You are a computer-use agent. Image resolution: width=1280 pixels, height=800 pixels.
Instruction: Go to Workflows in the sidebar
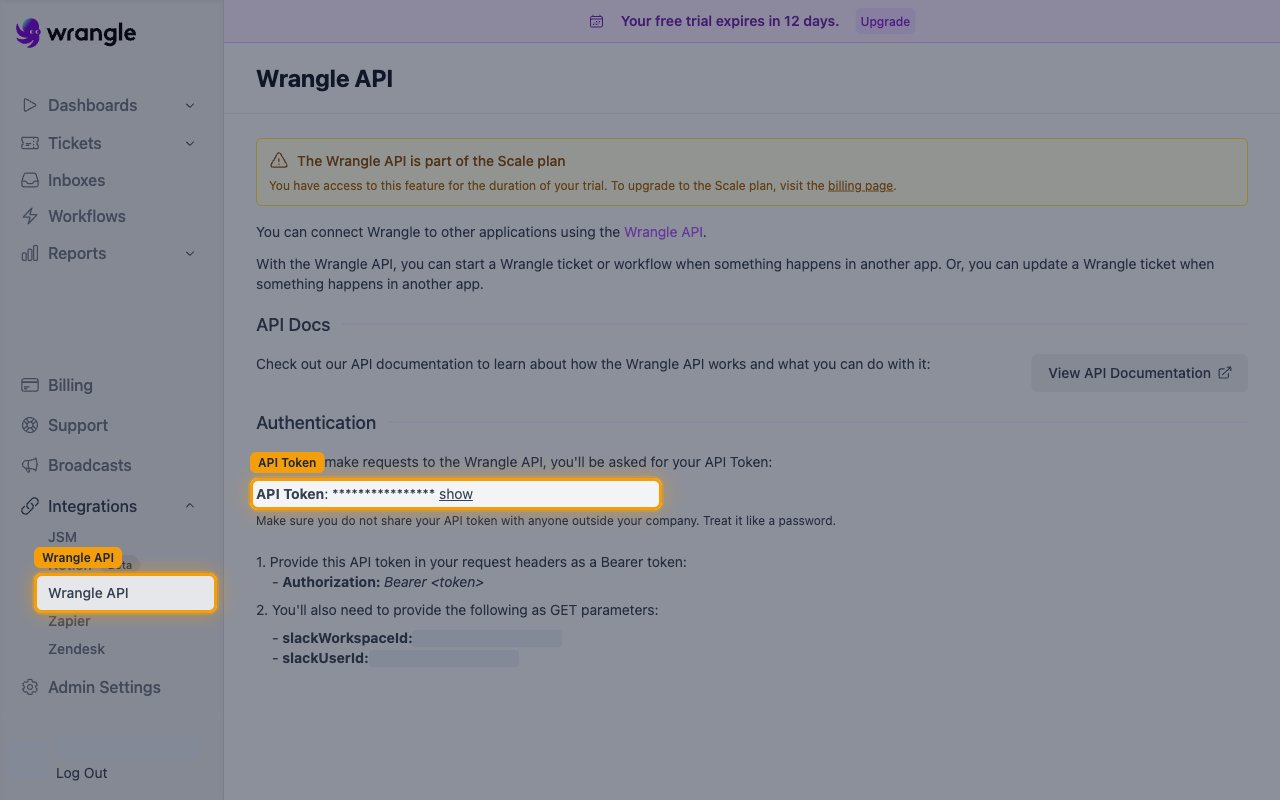point(87,216)
